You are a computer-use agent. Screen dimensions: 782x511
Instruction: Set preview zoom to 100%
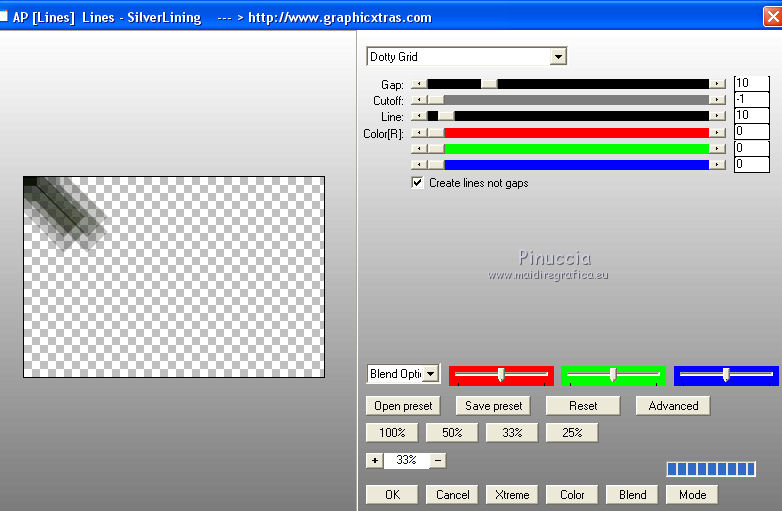point(392,433)
